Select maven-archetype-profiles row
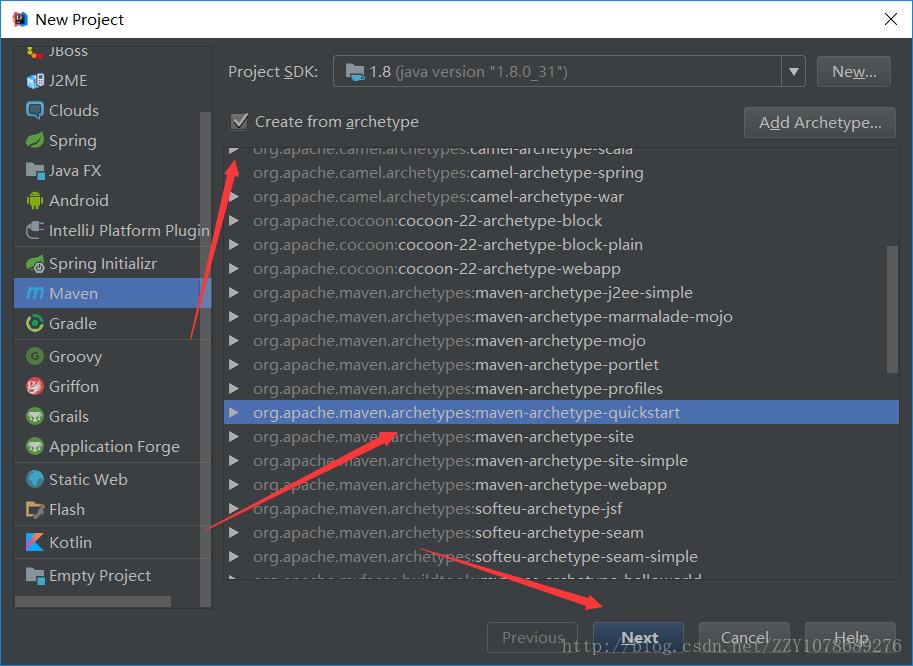 561,388
